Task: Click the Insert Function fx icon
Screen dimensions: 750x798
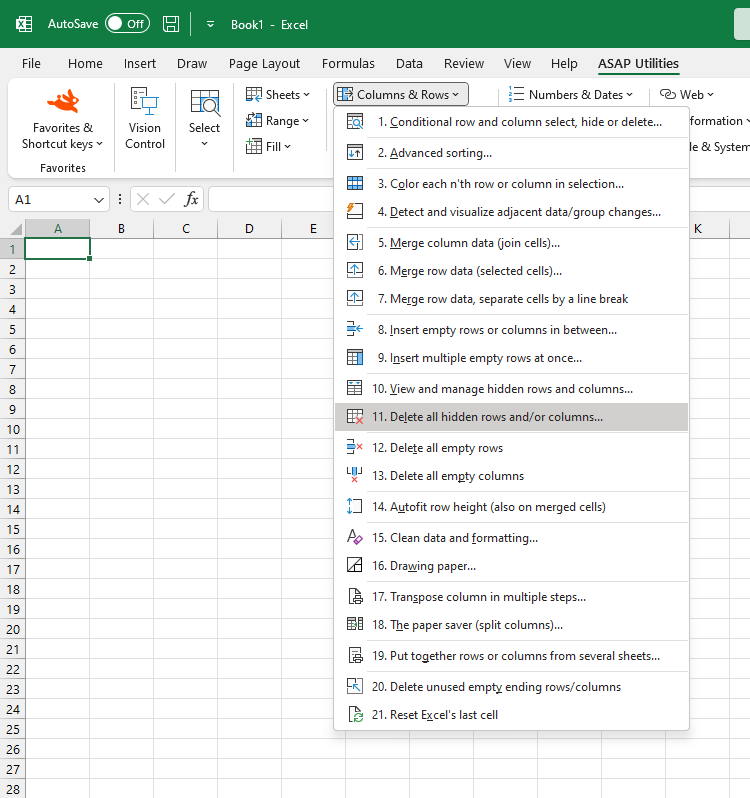Action: click(x=191, y=199)
